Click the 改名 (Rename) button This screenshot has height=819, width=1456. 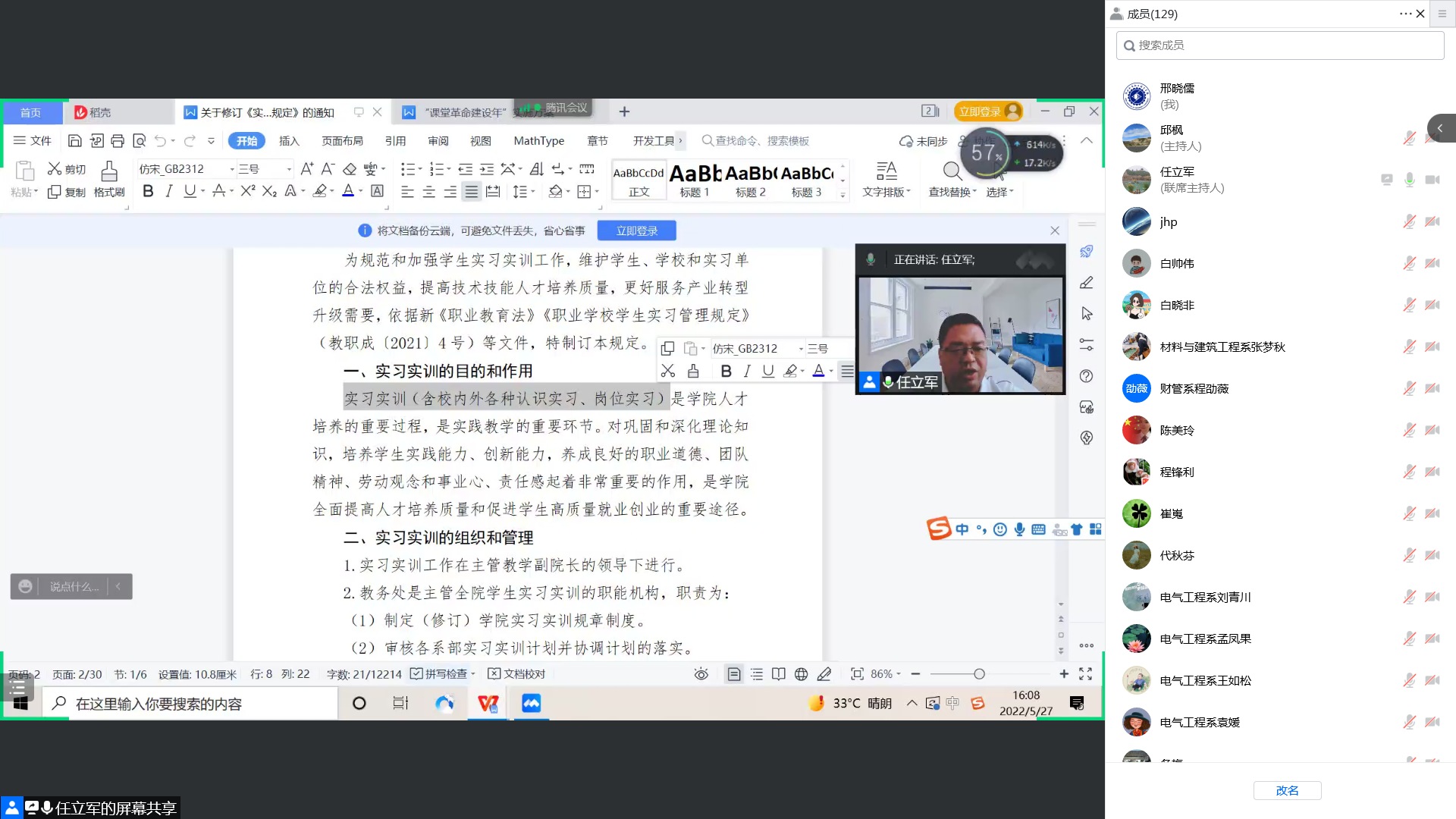point(1287,790)
